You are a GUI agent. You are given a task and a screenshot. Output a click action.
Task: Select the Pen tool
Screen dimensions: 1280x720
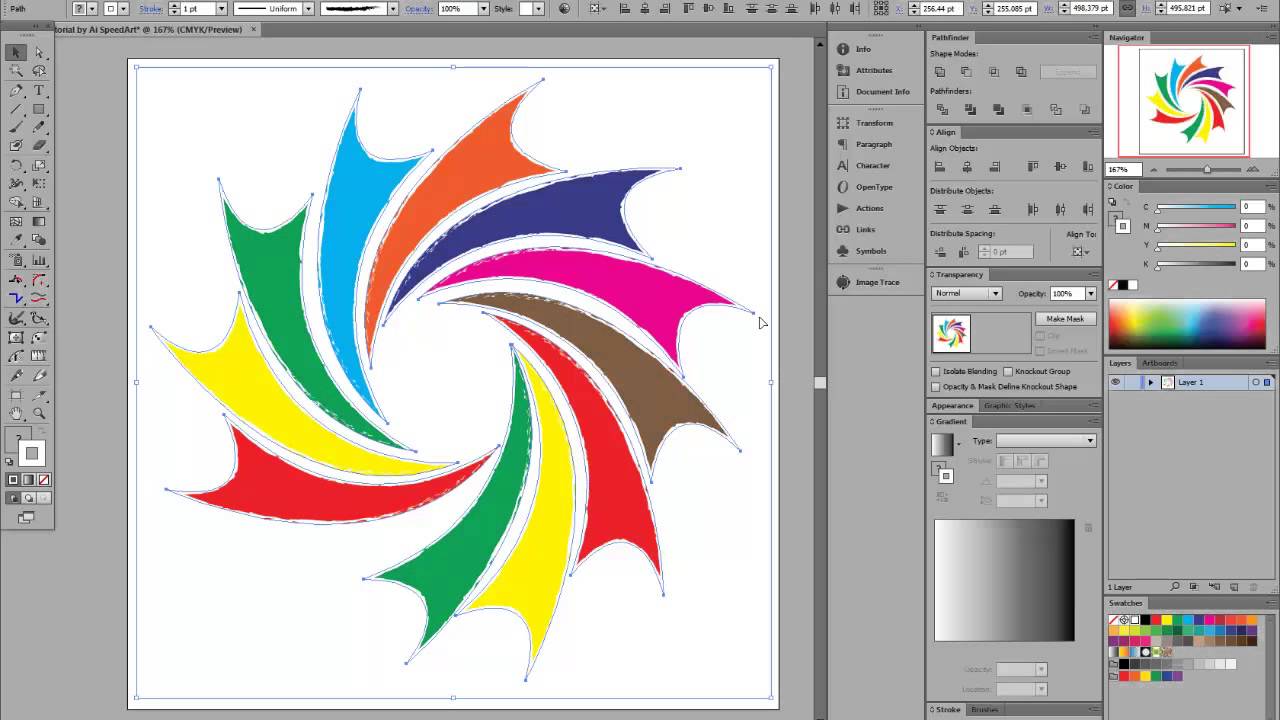click(16, 90)
